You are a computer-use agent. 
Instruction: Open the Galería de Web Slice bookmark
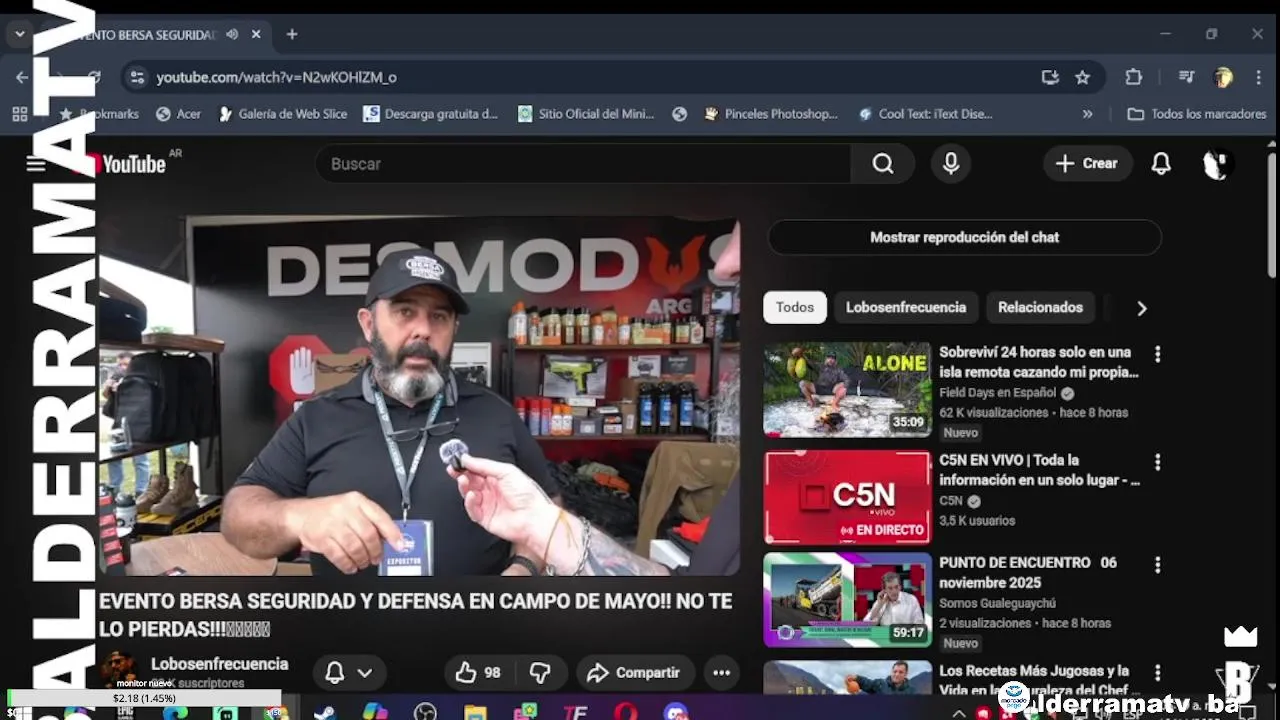(283, 114)
